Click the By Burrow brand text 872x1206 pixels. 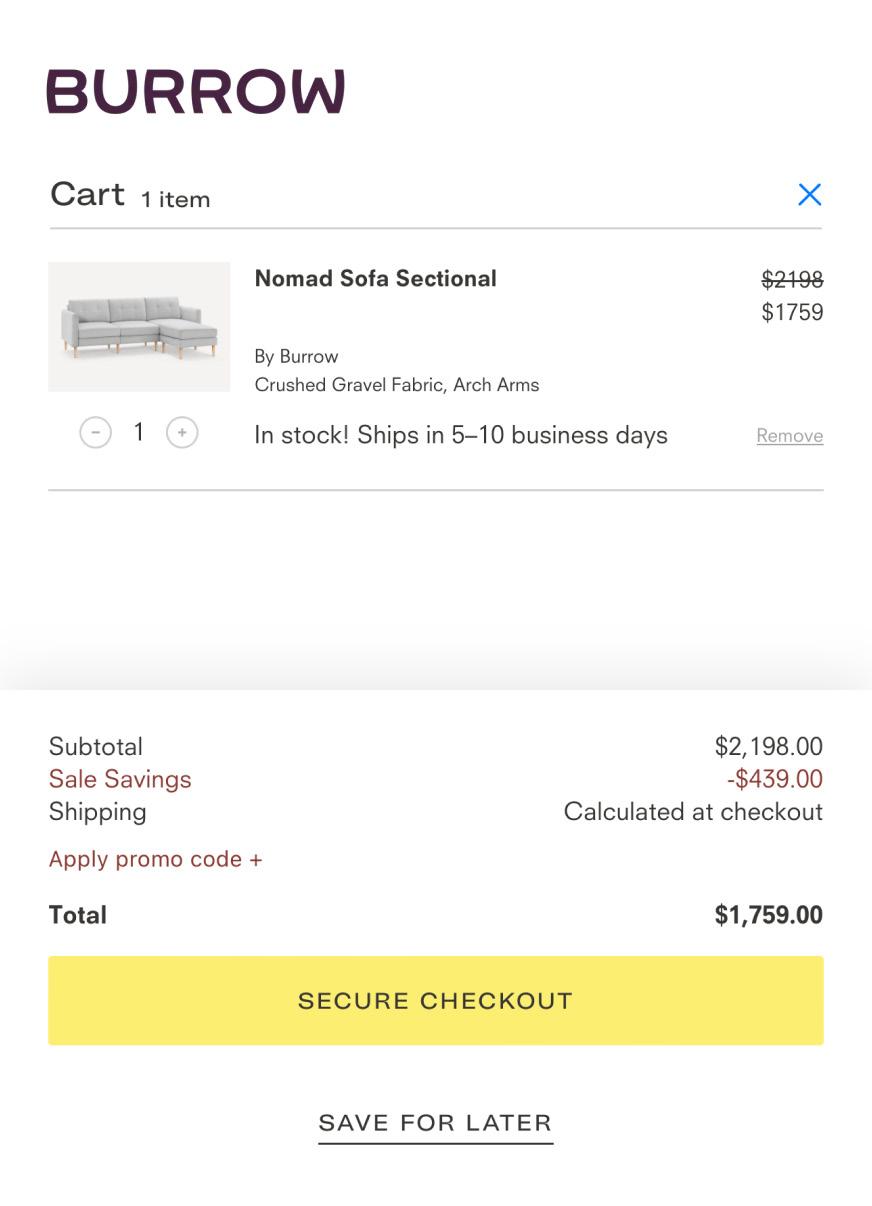[296, 357]
